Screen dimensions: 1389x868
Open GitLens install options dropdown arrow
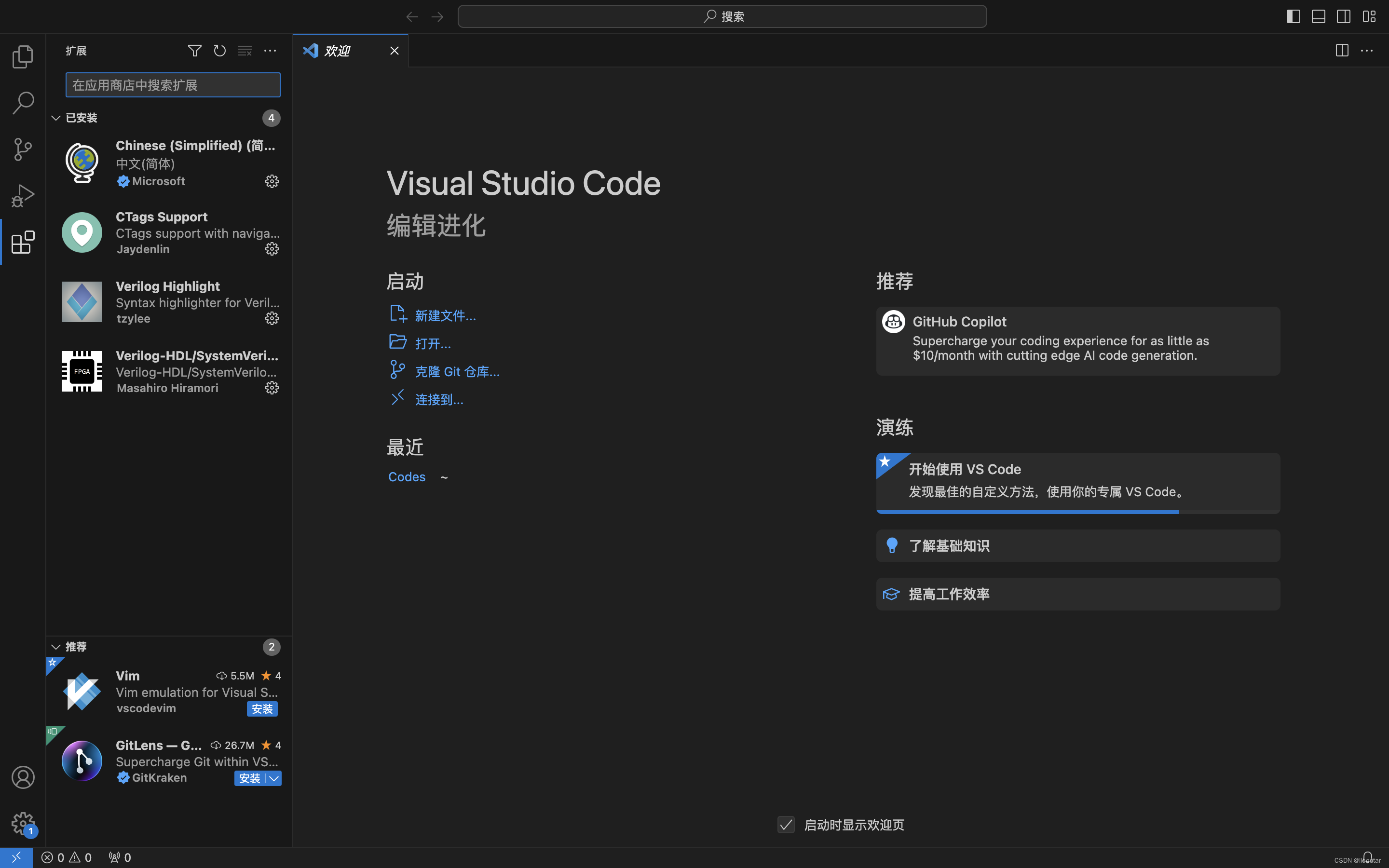pos(274,778)
